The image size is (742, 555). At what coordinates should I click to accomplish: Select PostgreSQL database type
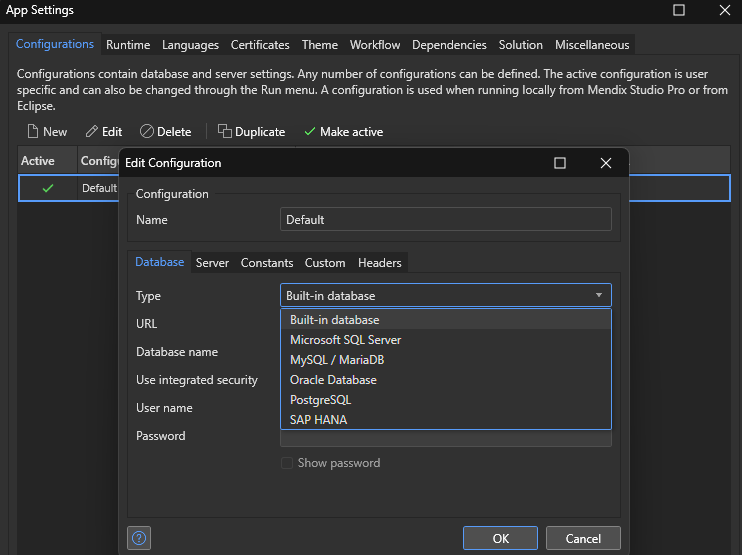[x=446, y=400]
